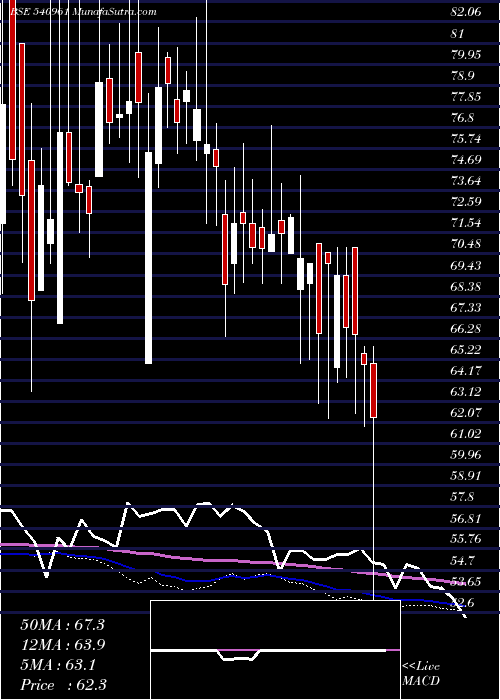500x700 pixels.
Task: Click the 74.69 price axis label
Action: tap(466, 160)
